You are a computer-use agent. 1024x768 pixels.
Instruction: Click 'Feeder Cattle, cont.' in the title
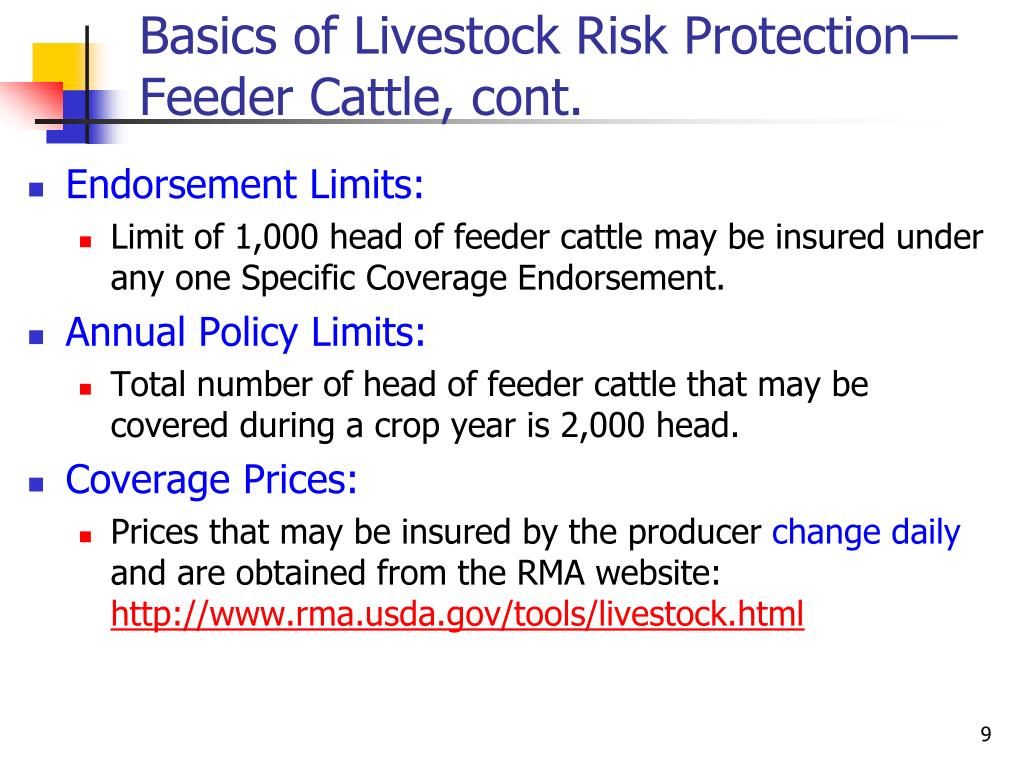tap(360, 98)
